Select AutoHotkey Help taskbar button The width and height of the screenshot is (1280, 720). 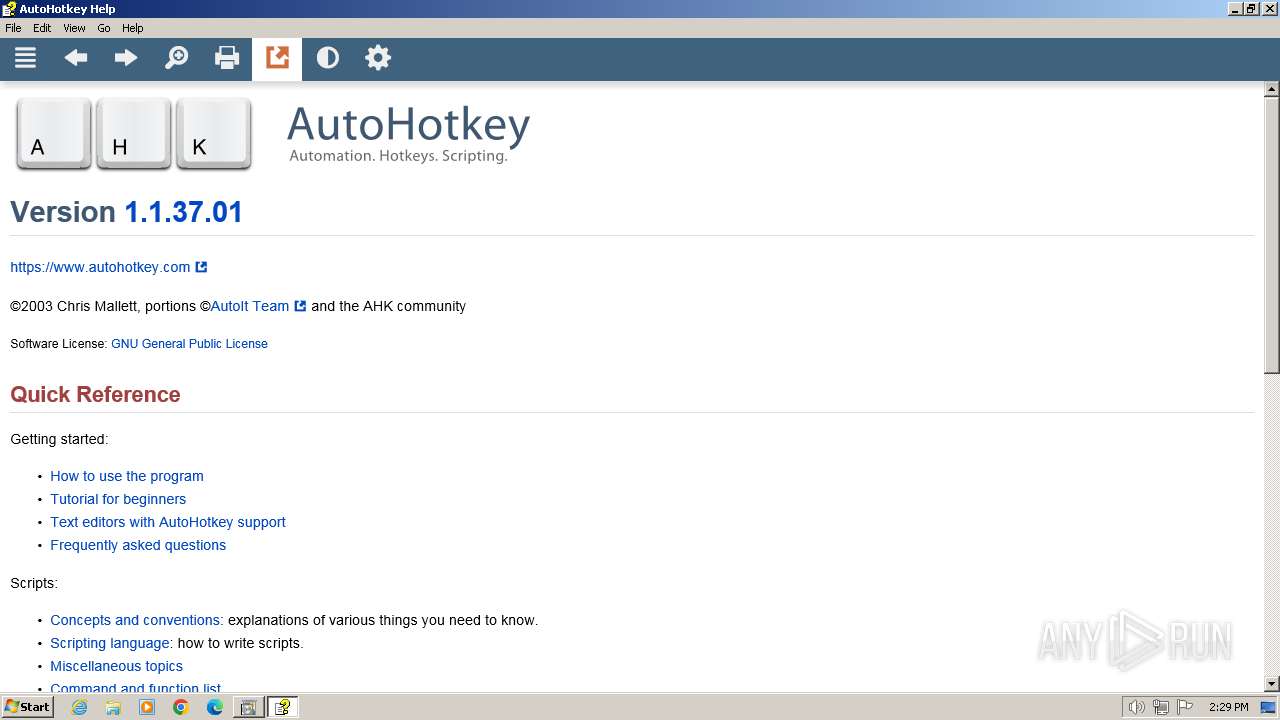(282, 707)
